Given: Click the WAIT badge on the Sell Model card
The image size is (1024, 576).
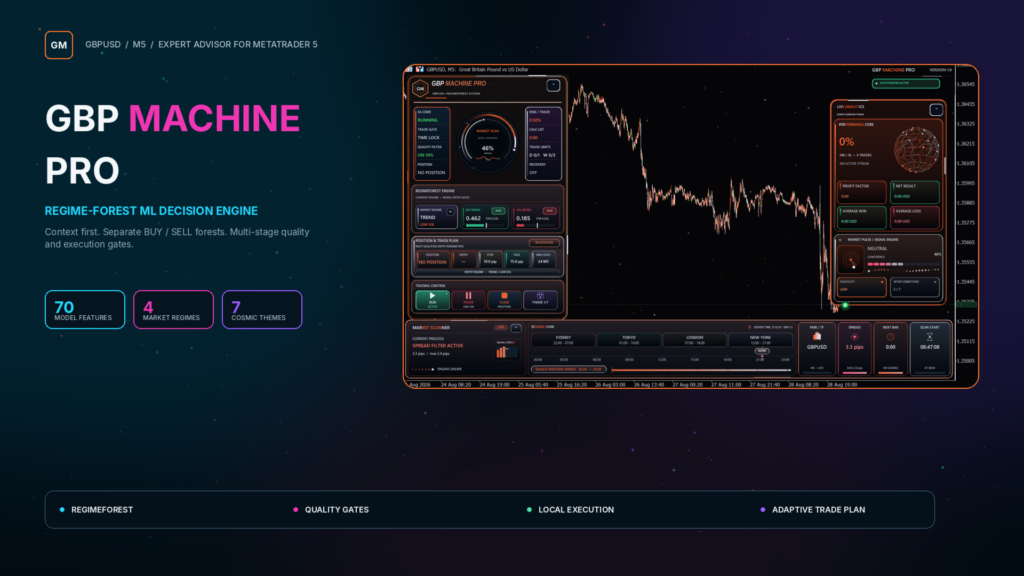Looking at the screenshot, I should (550, 211).
